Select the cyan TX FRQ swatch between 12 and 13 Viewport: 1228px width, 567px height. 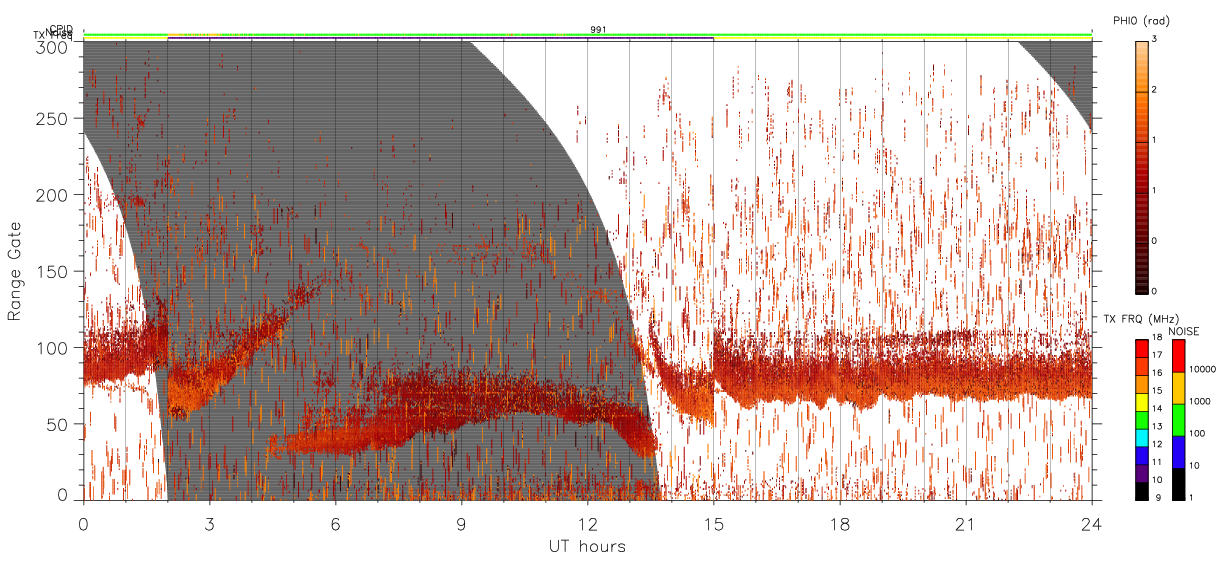tap(1142, 438)
